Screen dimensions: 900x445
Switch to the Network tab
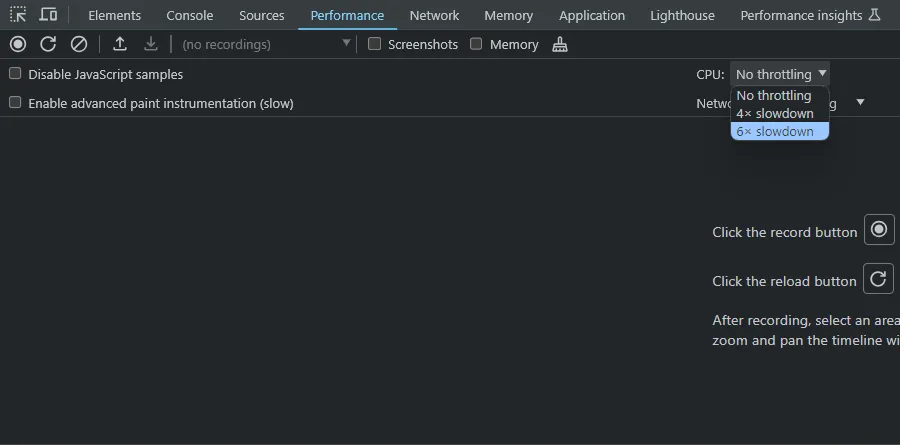pyautogui.click(x=434, y=16)
